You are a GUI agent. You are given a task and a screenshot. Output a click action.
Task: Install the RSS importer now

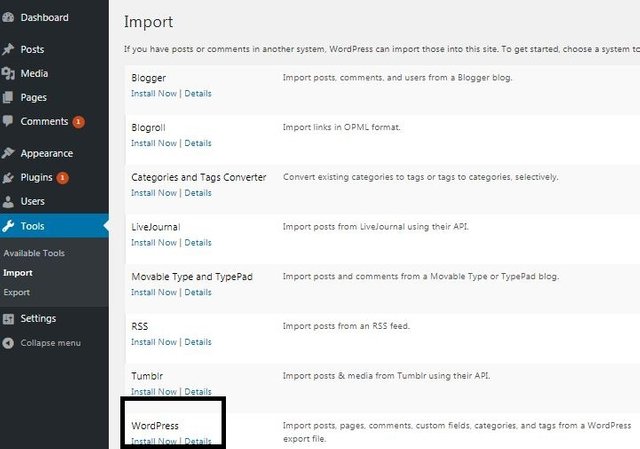click(x=154, y=342)
